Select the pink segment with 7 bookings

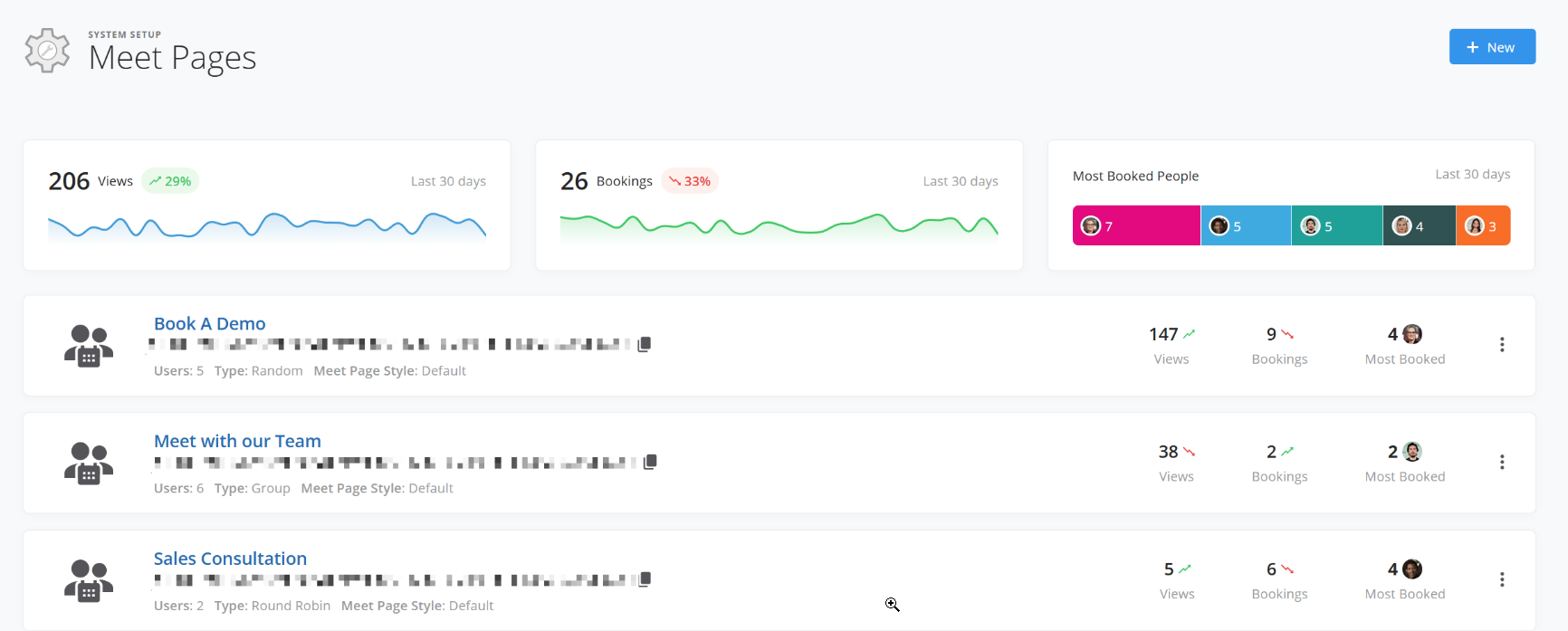point(1136,225)
